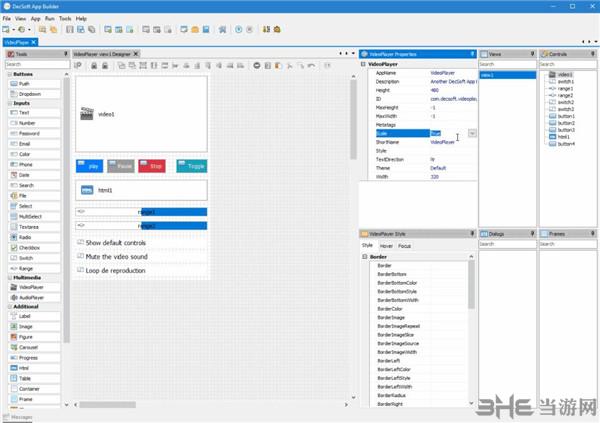Pick the Carousel tool under Additional
600x423 pixels.
point(34,347)
